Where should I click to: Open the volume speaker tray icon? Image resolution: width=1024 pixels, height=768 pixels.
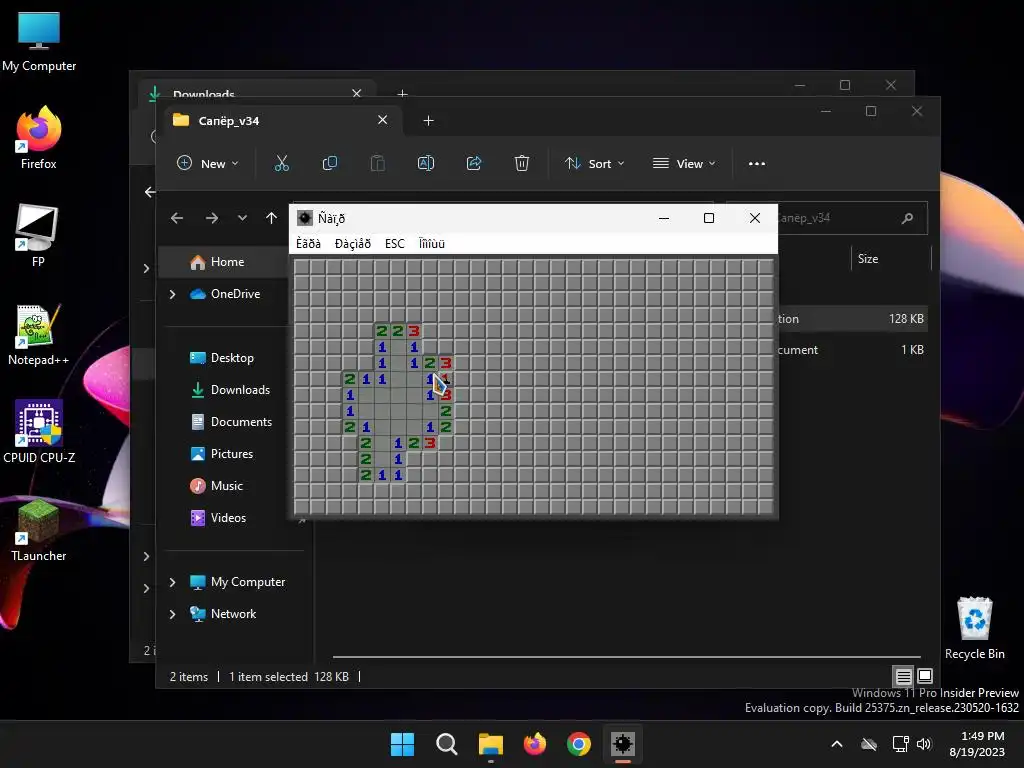(x=923, y=744)
